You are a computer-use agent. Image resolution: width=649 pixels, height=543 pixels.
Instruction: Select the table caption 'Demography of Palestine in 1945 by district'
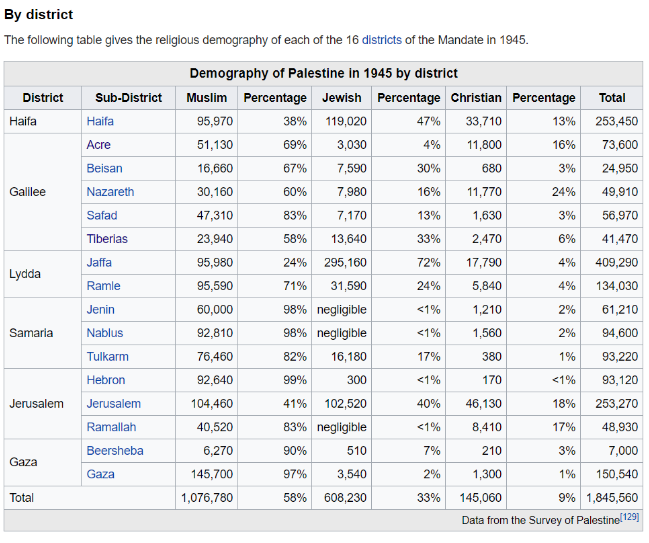(323, 73)
